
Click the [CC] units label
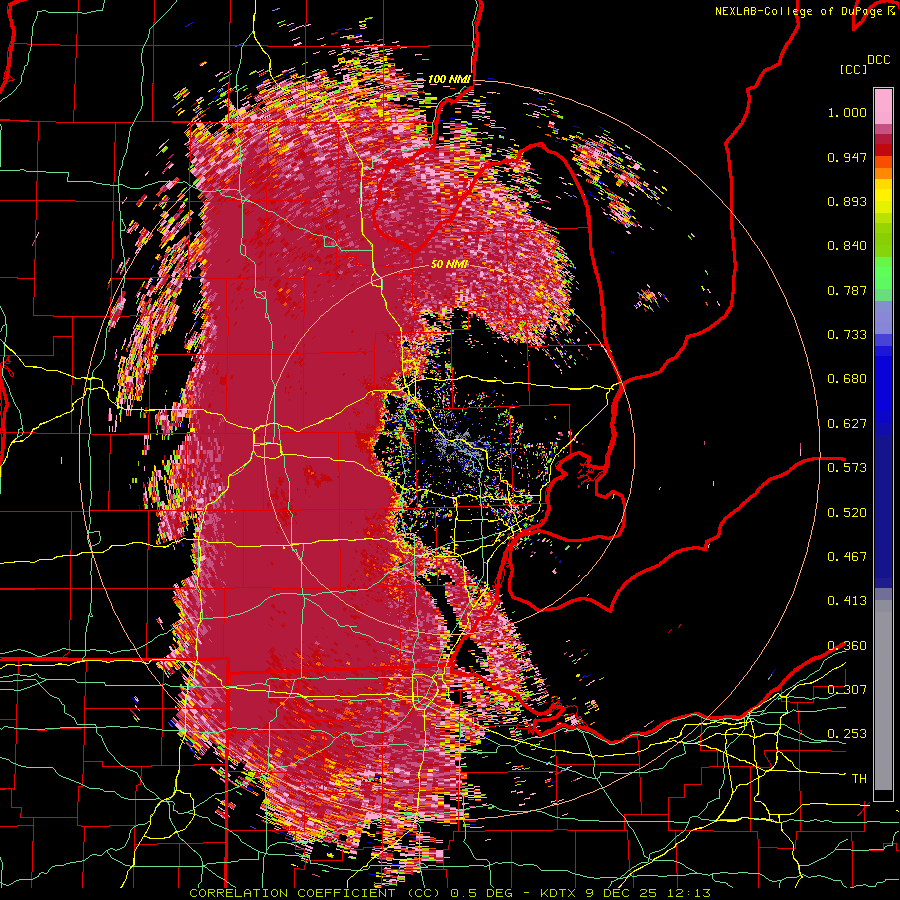coord(854,69)
